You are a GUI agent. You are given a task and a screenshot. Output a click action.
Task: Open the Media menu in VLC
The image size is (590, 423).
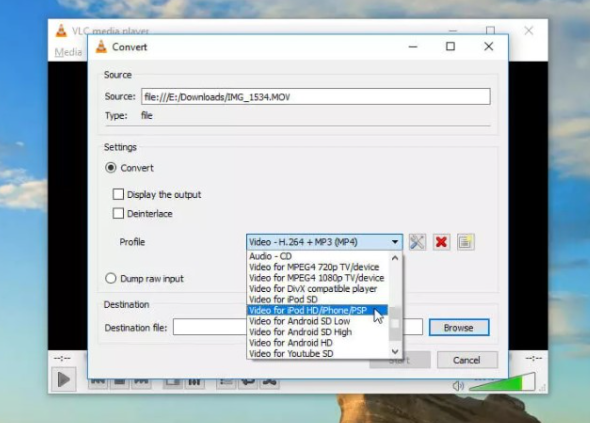(x=68, y=52)
